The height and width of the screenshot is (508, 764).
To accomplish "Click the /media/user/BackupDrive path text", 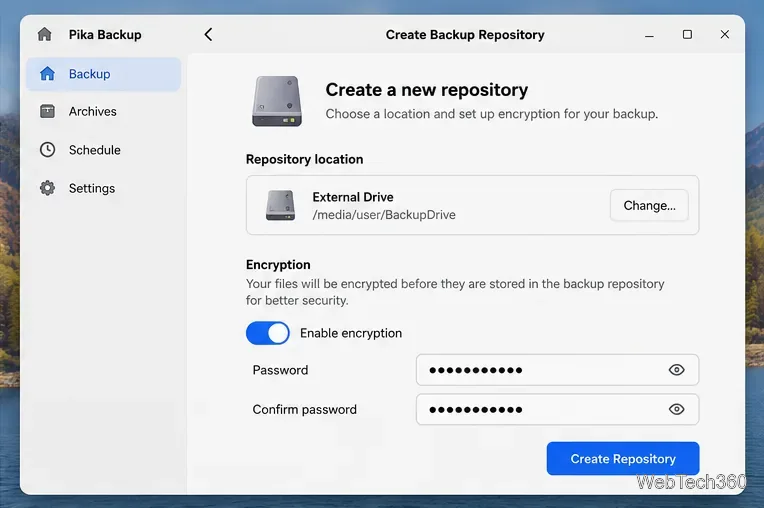I will (384, 215).
